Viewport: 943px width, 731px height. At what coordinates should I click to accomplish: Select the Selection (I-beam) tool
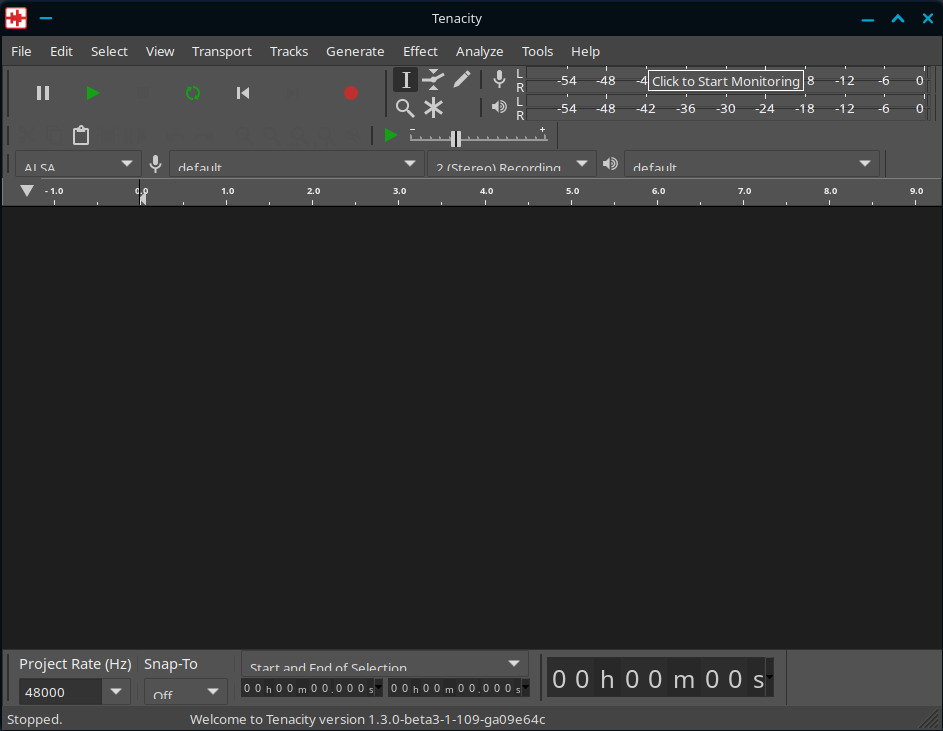coord(405,80)
